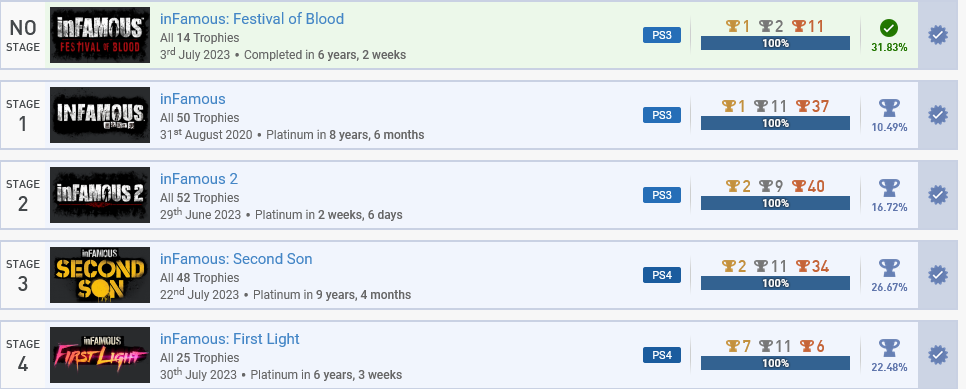Image resolution: width=966 pixels, height=389 pixels.
Task: Click verified badge icon in inFamous Stage 1 row
Action: coord(938,115)
